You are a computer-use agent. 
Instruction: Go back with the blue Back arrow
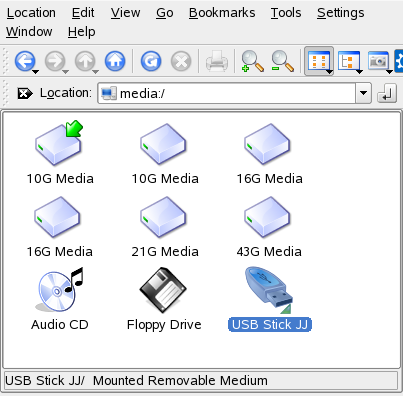click(25, 61)
